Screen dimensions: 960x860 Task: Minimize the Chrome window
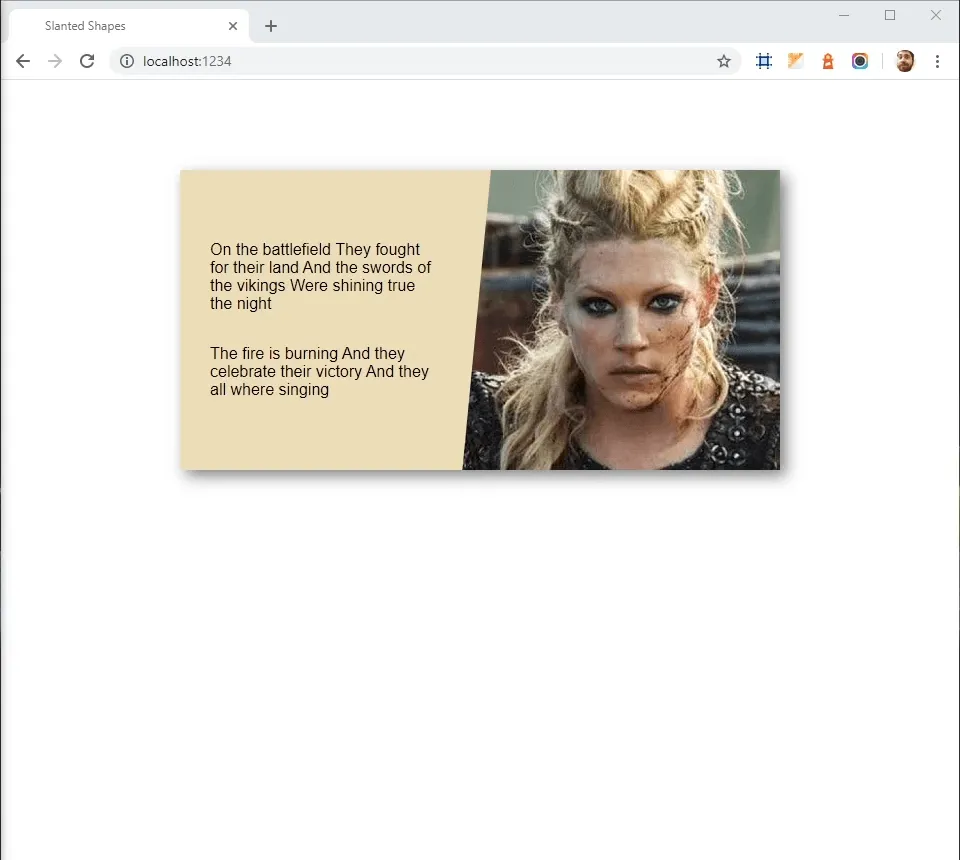click(844, 15)
